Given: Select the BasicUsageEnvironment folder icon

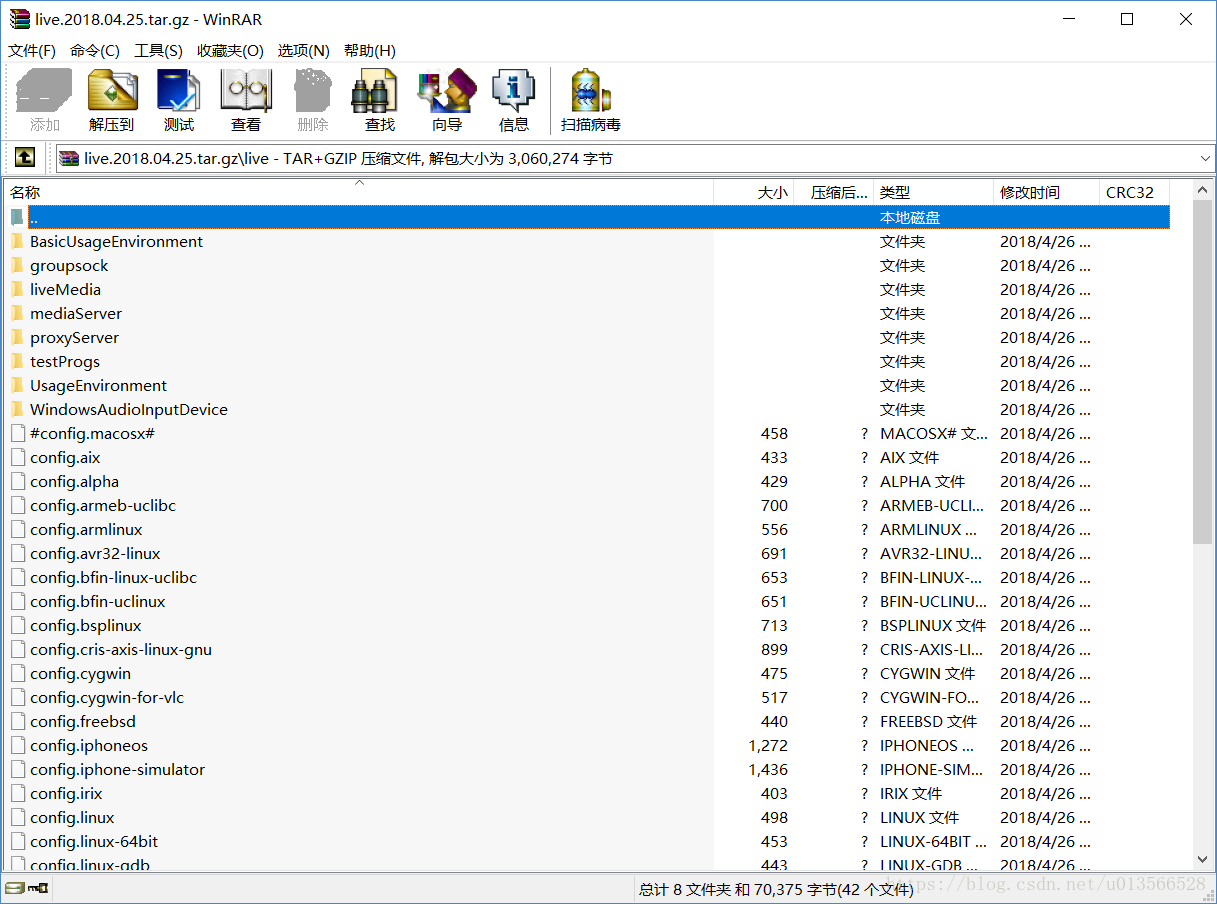Looking at the screenshot, I should tap(17, 241).
